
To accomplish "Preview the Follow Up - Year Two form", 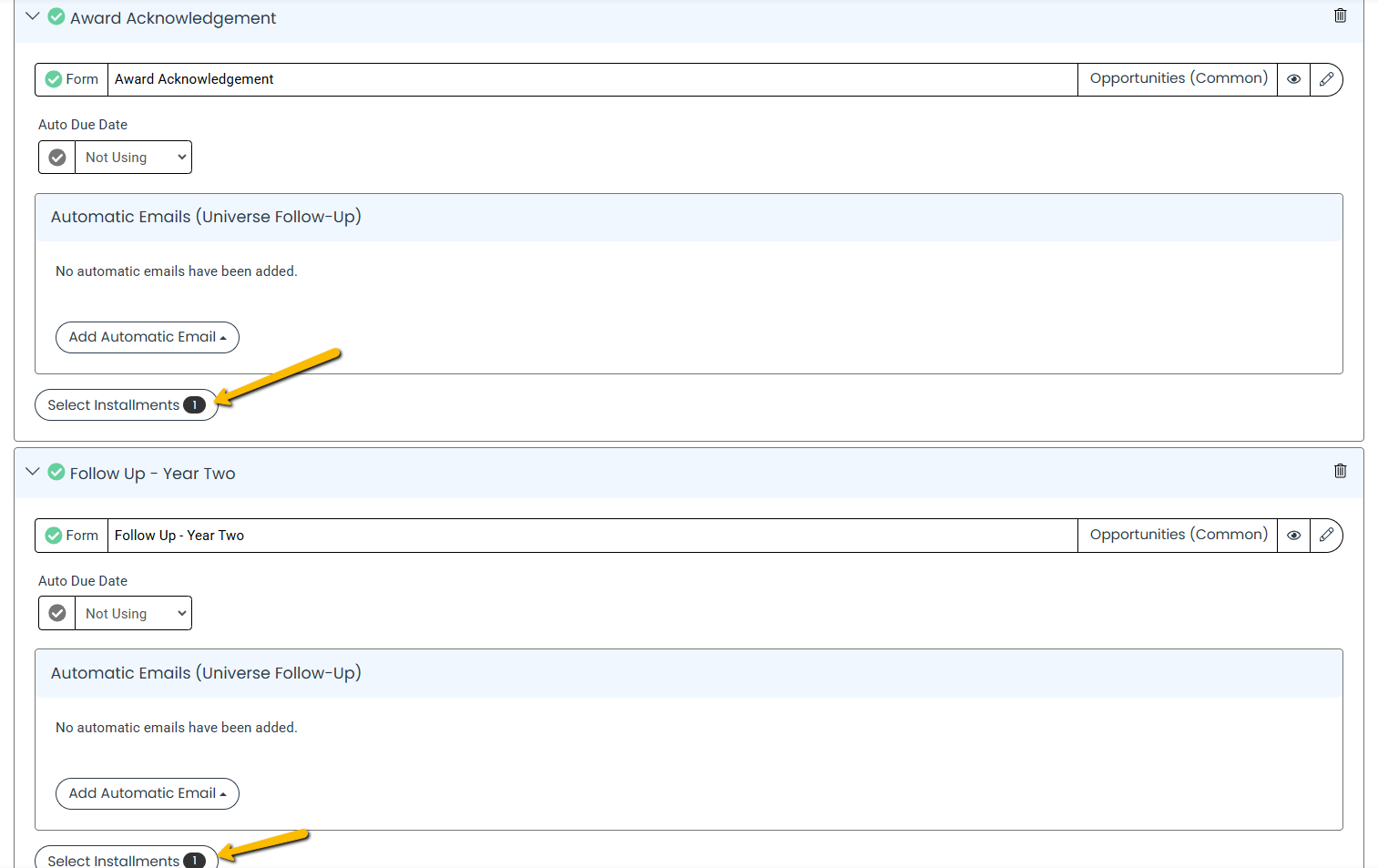I will click(1293, 536).
